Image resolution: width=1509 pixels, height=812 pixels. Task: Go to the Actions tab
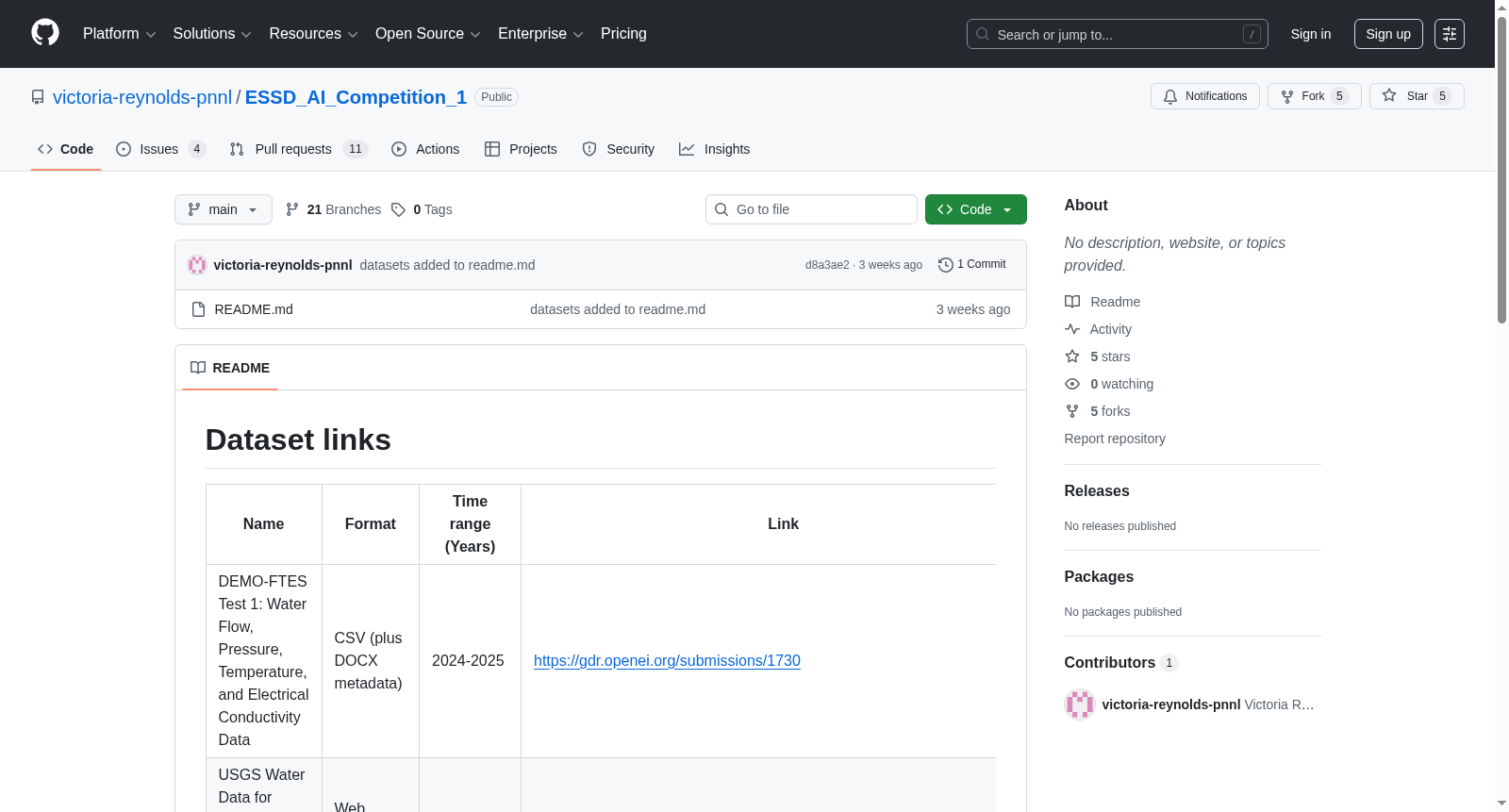pos(425,149)
